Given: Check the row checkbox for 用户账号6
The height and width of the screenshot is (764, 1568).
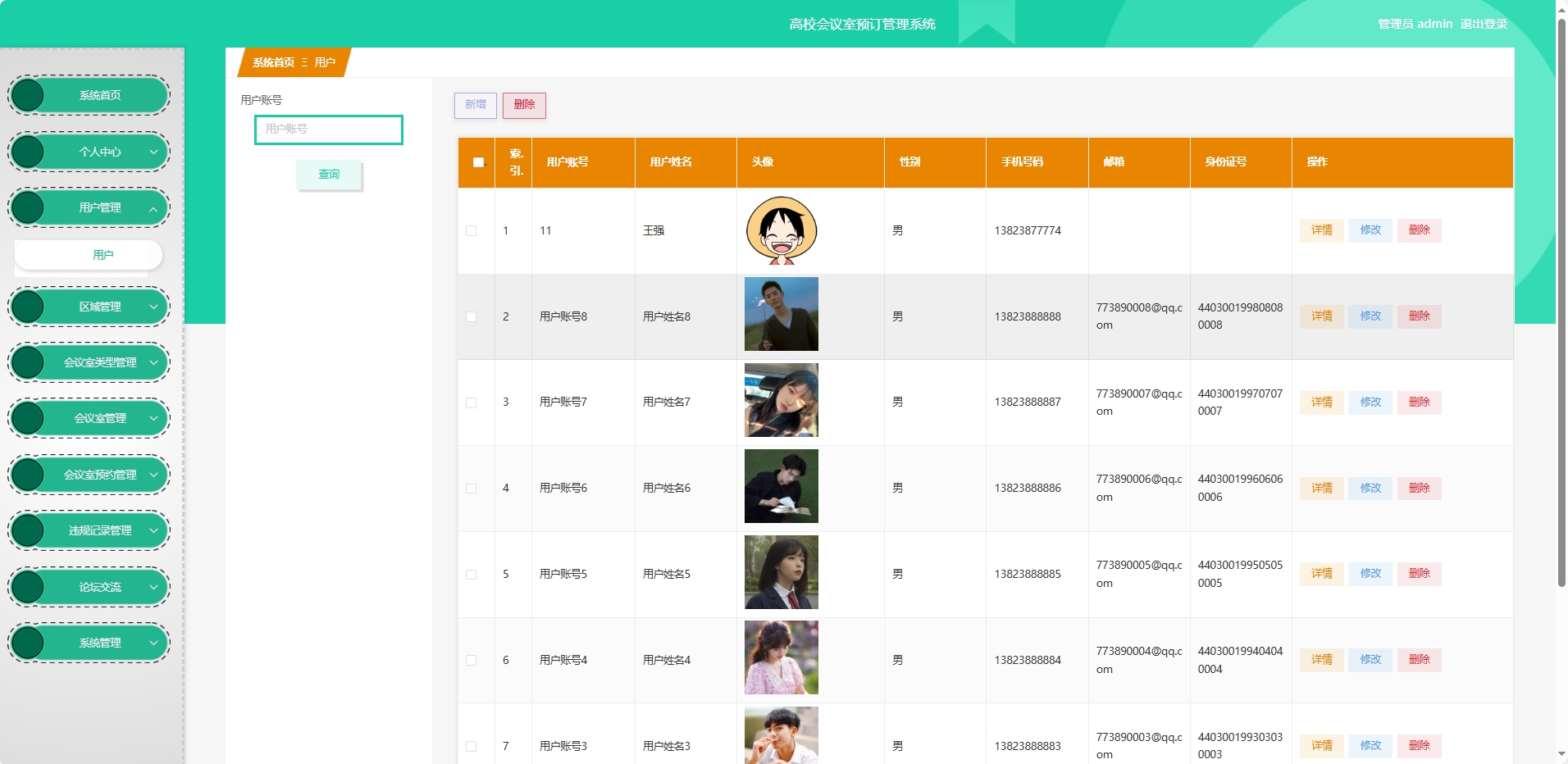Looking at the screenshot, I should pos(471,489).
